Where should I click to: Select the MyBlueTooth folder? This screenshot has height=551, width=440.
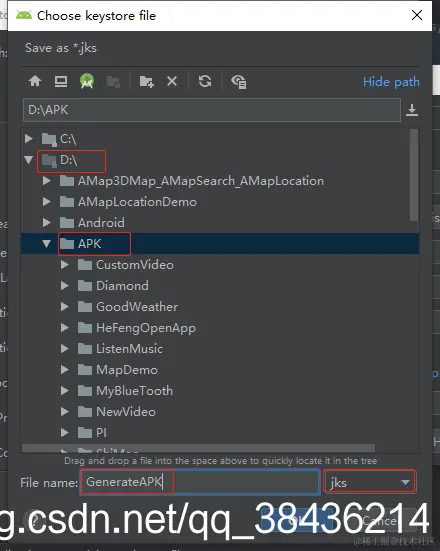point(135,391)
